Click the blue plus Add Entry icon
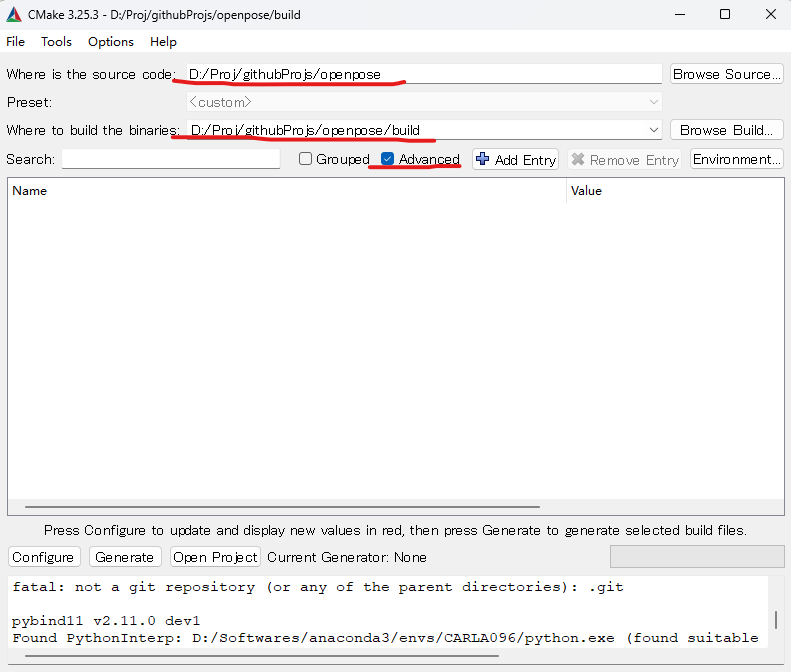Screen dimensions: 791x672 pyautogui.click(x=483, y=160)
